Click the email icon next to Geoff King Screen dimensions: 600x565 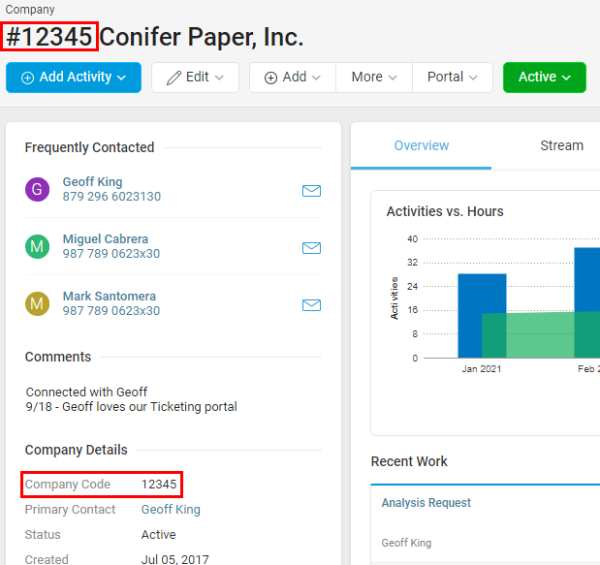[311, 190]
